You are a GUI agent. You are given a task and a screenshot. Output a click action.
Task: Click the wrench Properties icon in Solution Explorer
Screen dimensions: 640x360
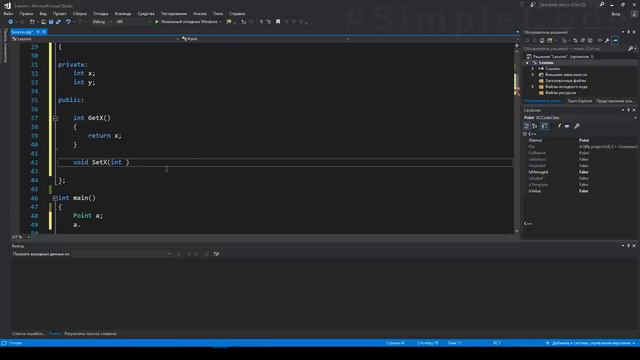coord(607,40)
